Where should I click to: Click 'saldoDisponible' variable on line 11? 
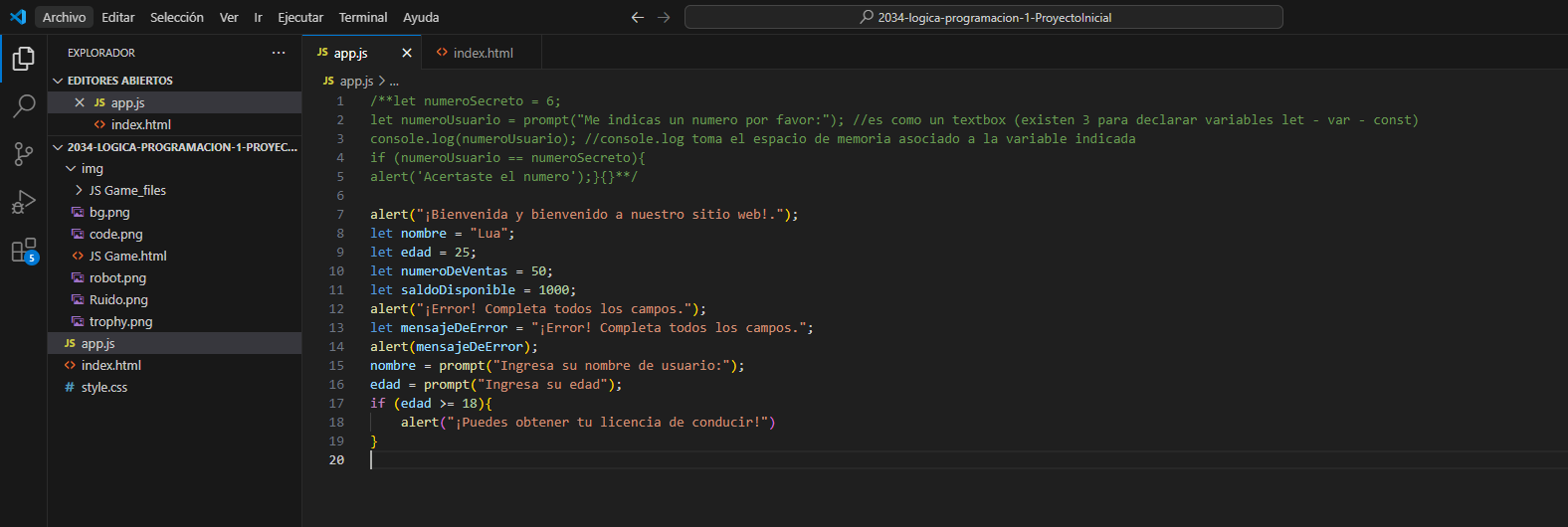(458, 289)
